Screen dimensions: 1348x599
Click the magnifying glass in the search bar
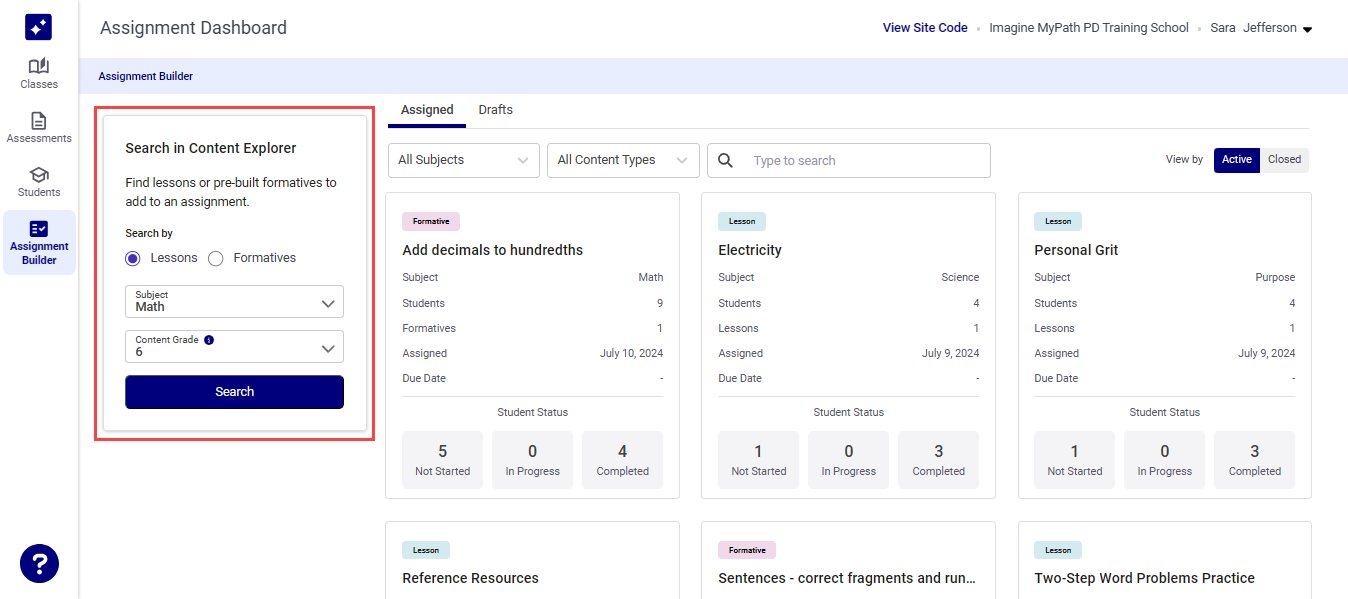(725, 160)
